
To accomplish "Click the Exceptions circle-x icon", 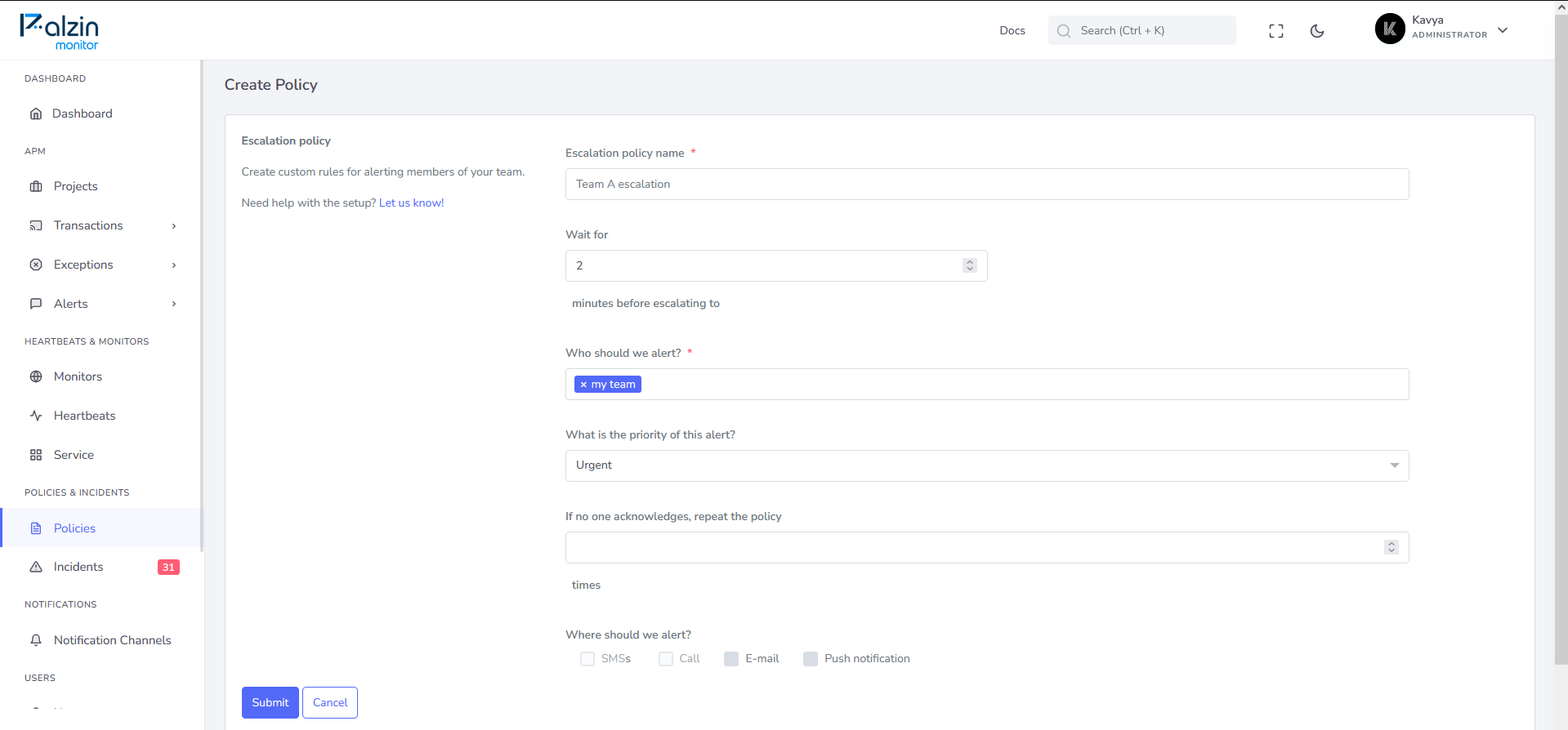I will point(36,265).
